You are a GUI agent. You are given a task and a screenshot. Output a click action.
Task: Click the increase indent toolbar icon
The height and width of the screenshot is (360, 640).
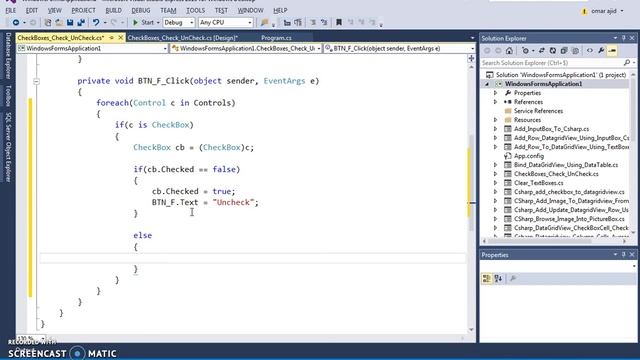point(298,22)
